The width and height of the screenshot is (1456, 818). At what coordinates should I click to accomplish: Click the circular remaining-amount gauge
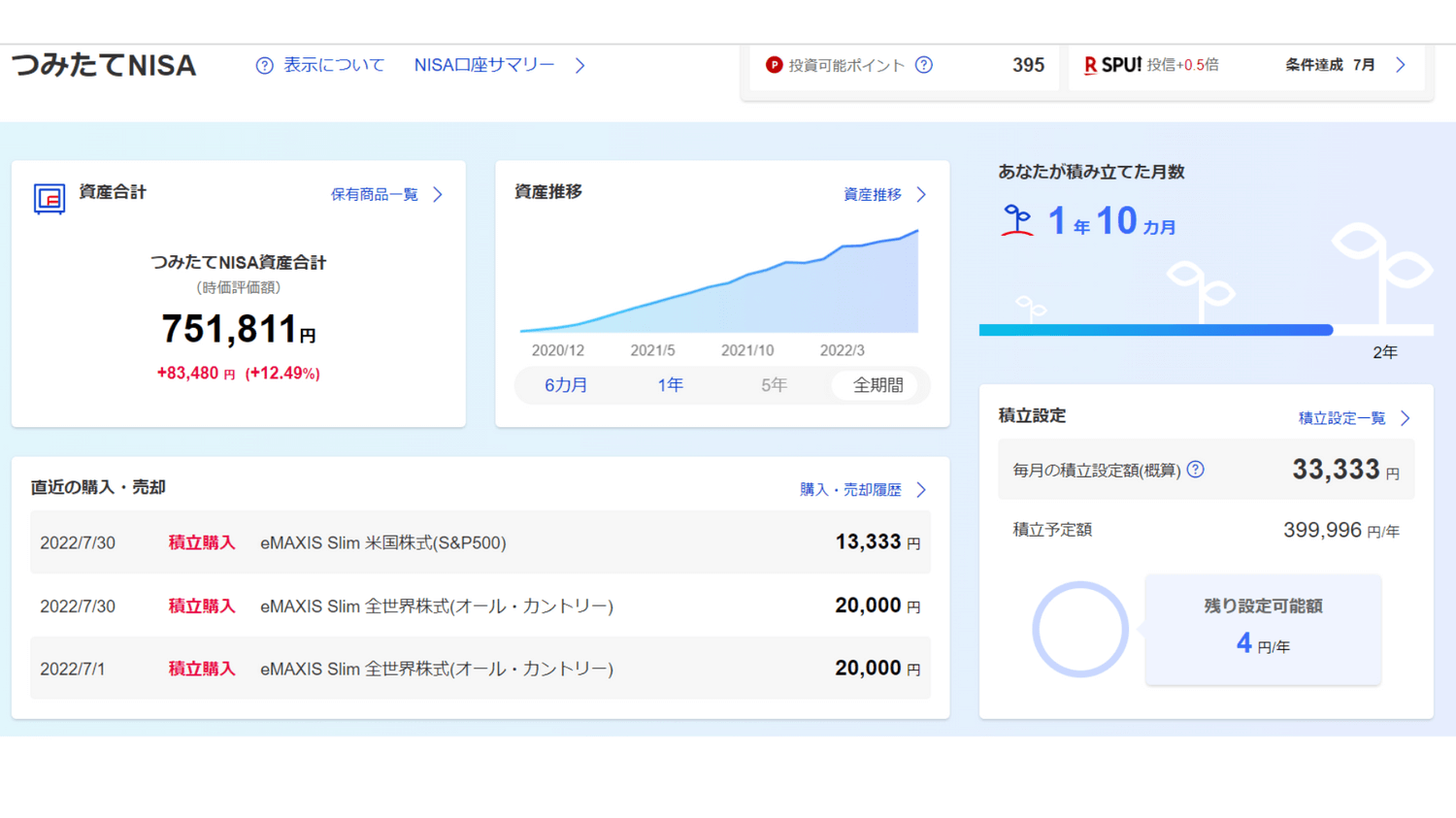tap(1080, 629)
